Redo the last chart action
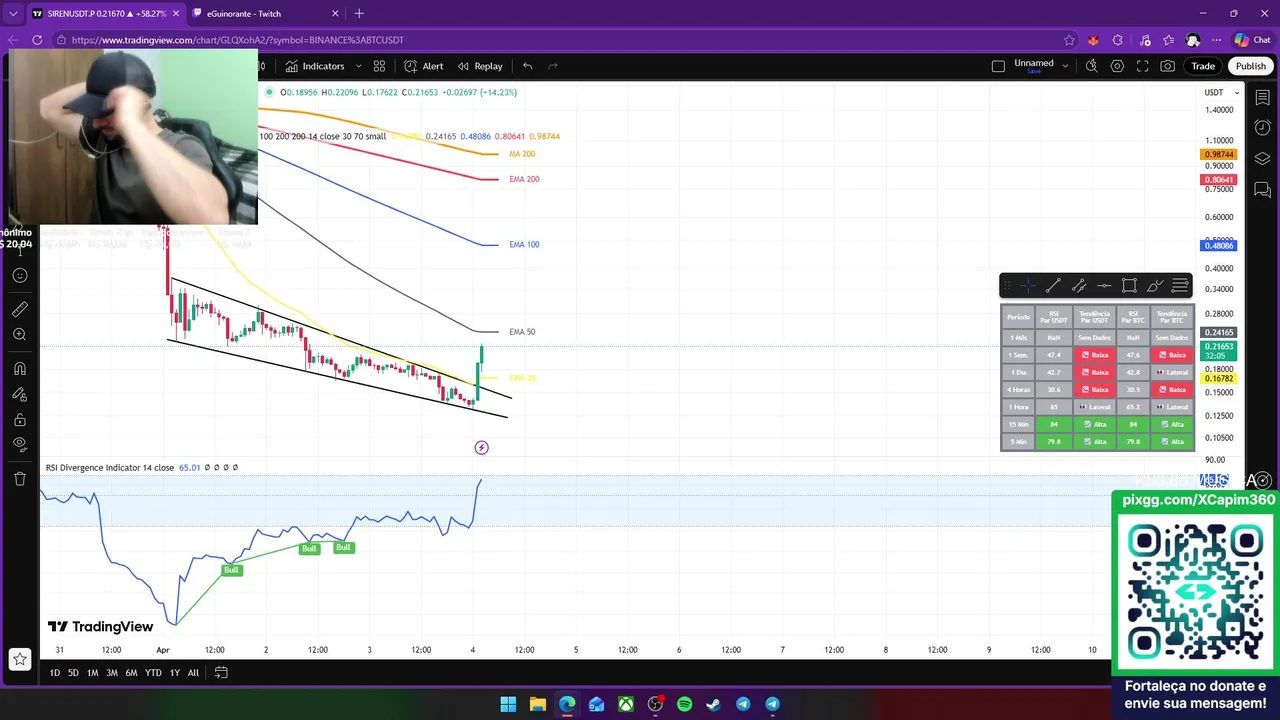This screenshot has width=1280, height=720. pos(553,66)
